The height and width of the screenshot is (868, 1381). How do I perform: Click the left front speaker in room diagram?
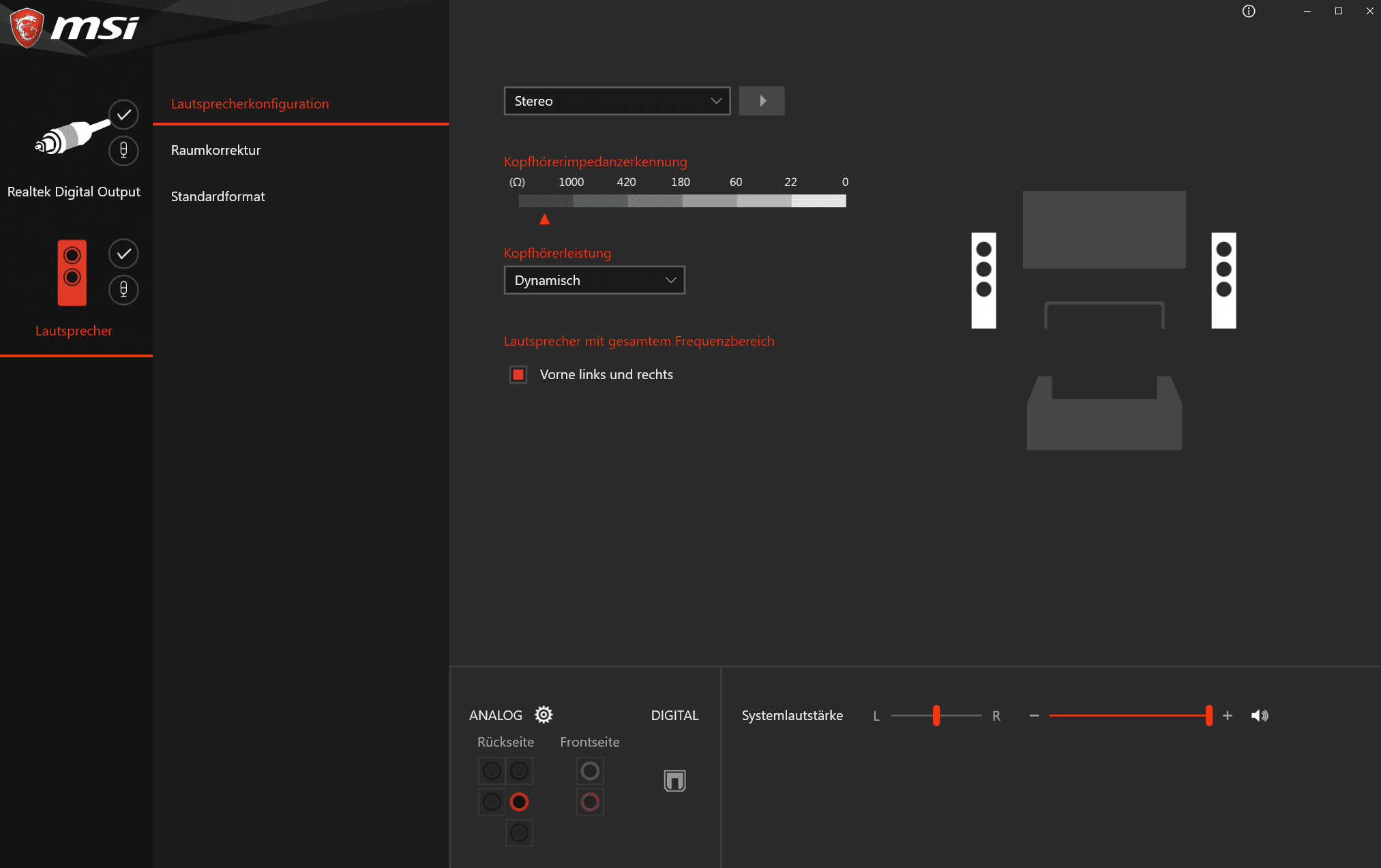click(983, 280)
